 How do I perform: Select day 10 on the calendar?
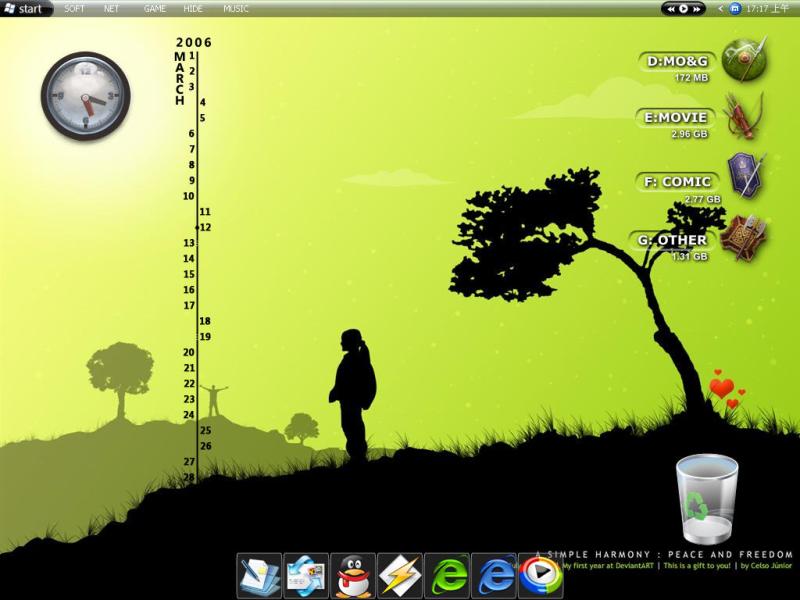[x=189, y=196]
